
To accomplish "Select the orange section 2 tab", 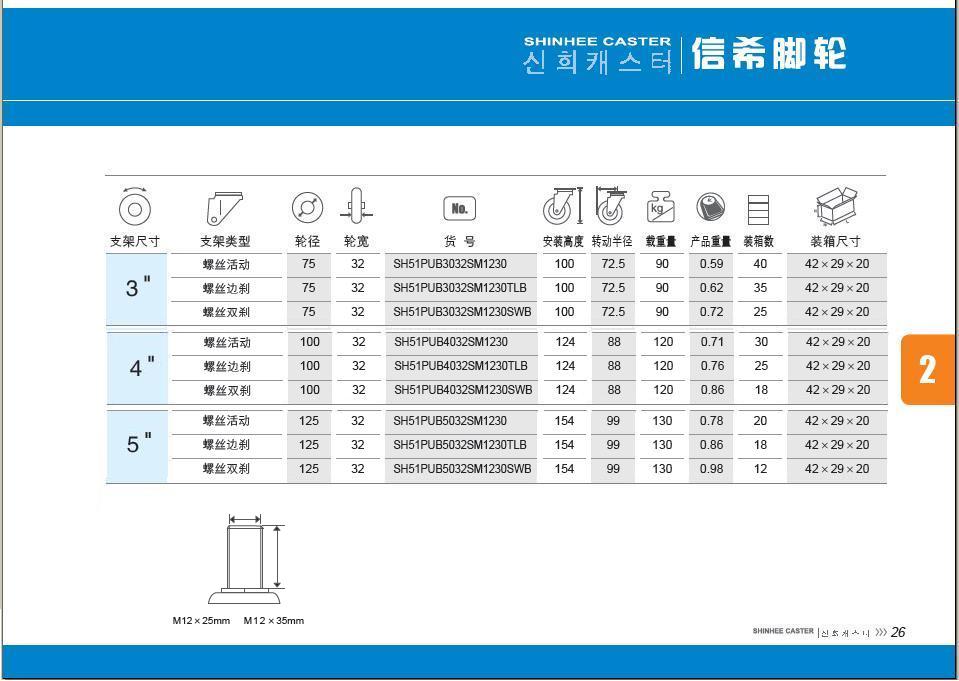I will (927, 369).
